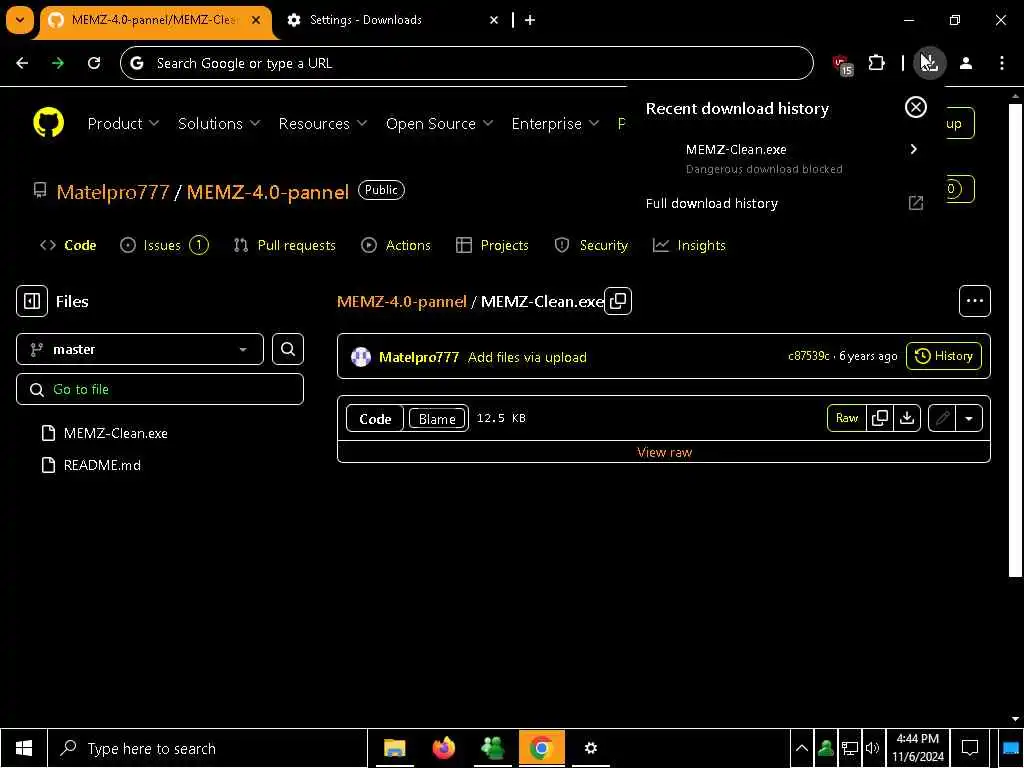Expand MEMZ-Clean.exe download entry chevron

point(914,149)
